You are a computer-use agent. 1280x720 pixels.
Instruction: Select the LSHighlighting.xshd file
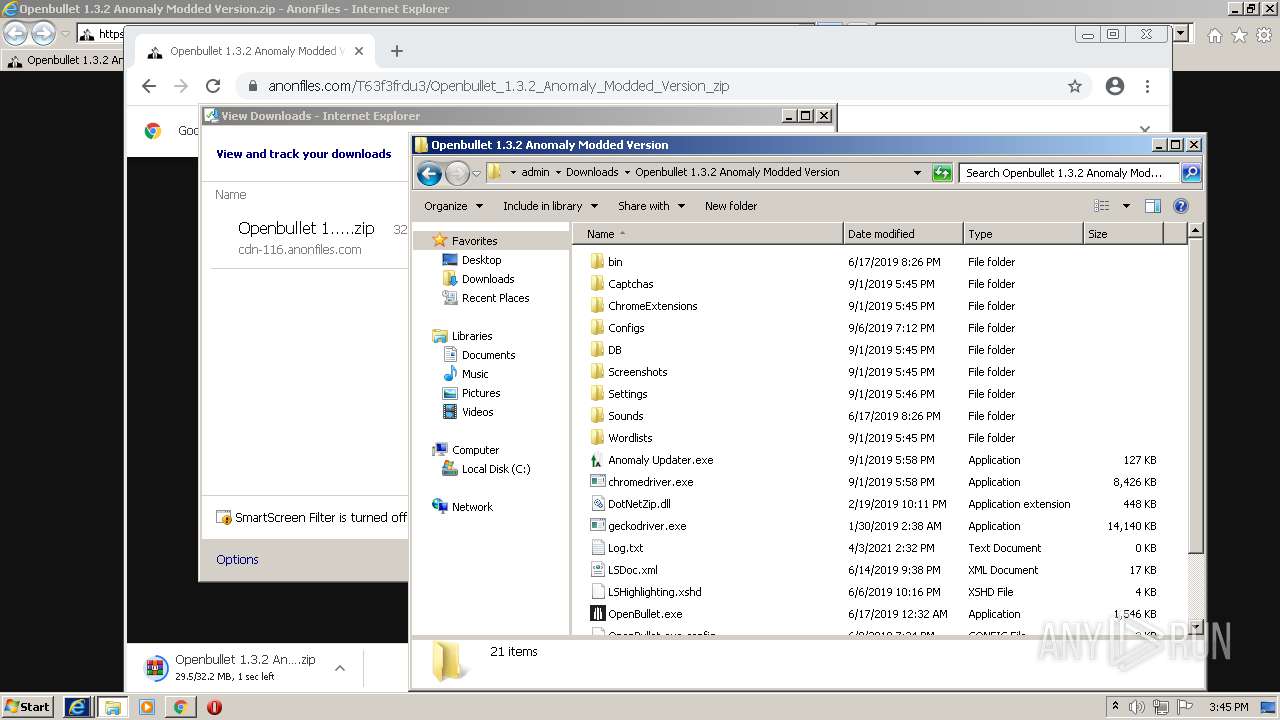(x=654, y=592)
